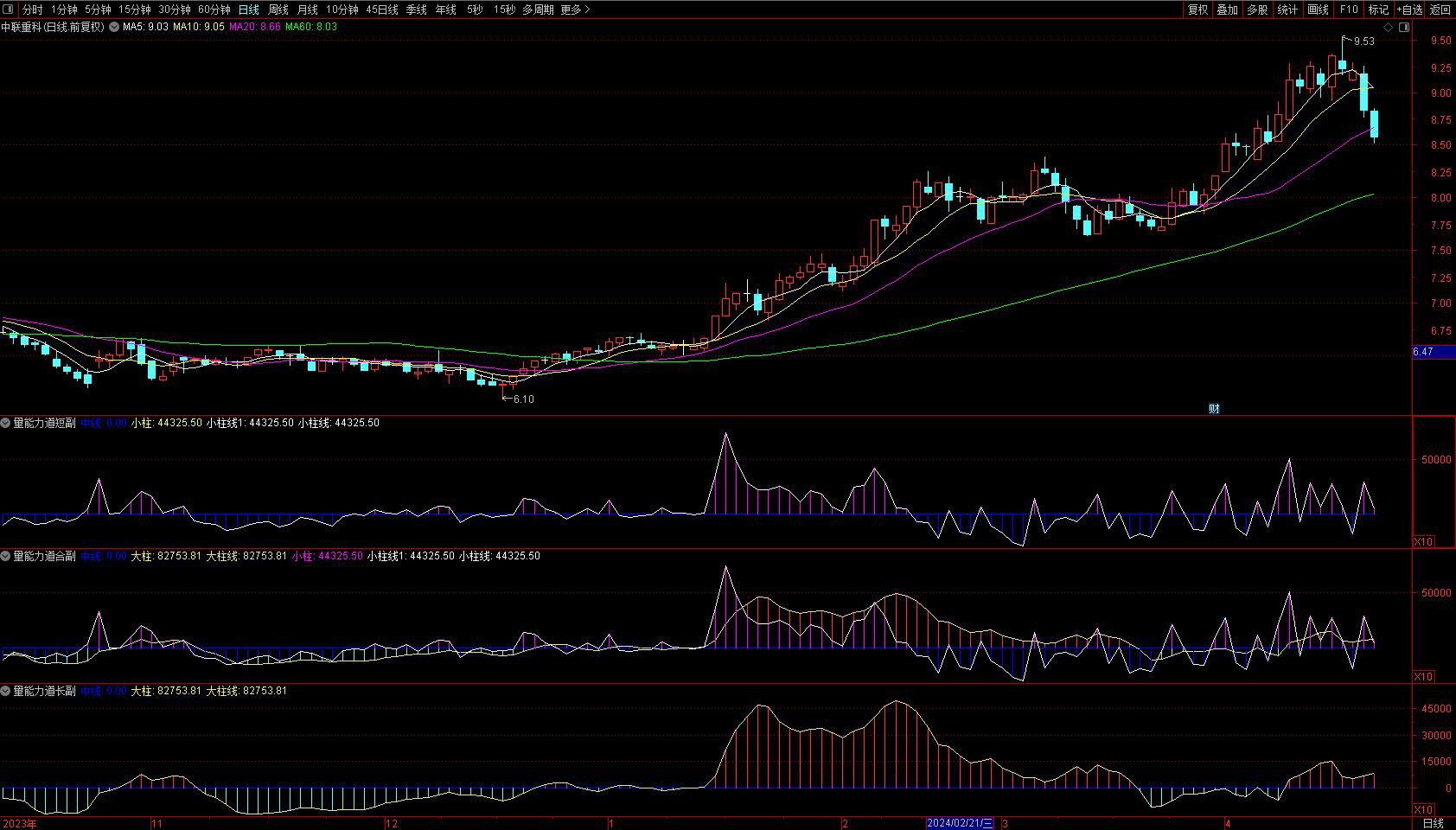Viewport: 1456px width, 830px height.
Task: Click the 日线 label at bottom right
Action: tap(1434, 823)
